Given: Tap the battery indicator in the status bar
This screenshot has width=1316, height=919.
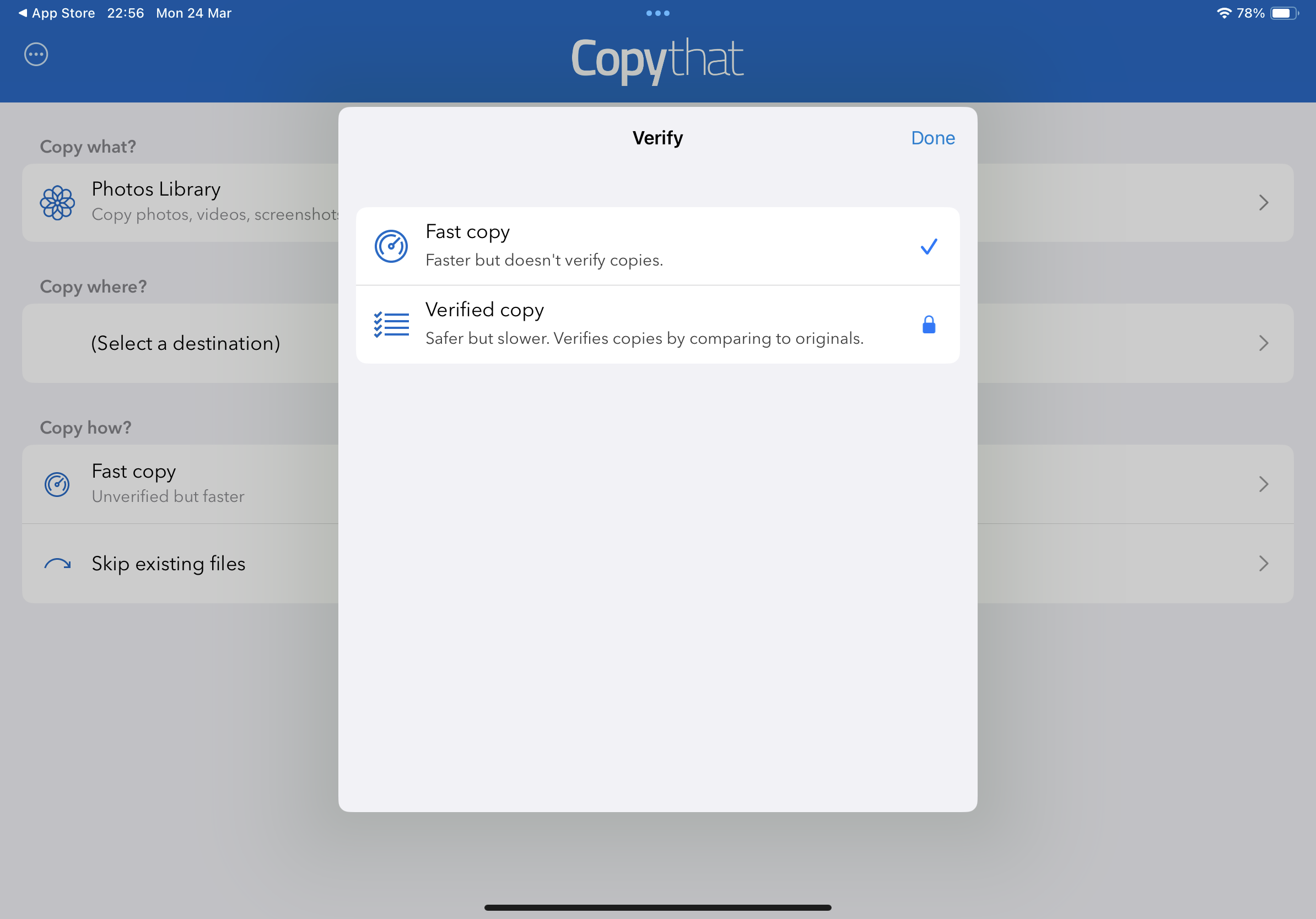Looking at the screenshot, I should tap(1284, 13).
